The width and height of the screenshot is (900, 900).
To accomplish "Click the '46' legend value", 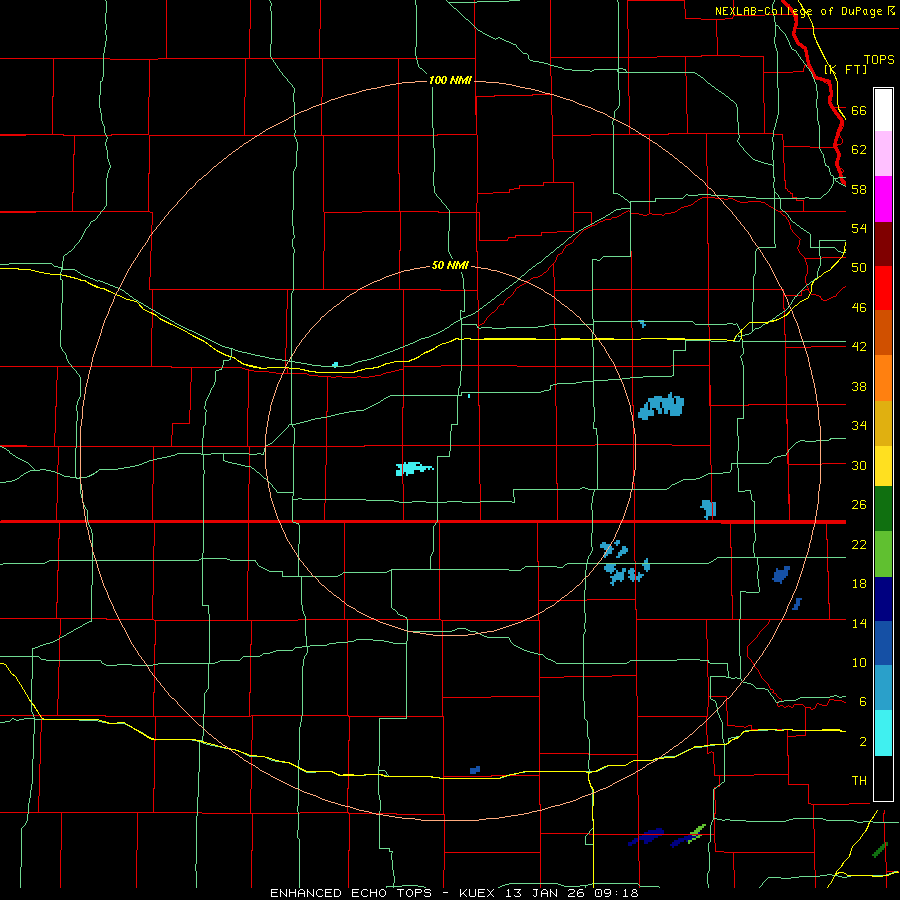I will point(859,308).
